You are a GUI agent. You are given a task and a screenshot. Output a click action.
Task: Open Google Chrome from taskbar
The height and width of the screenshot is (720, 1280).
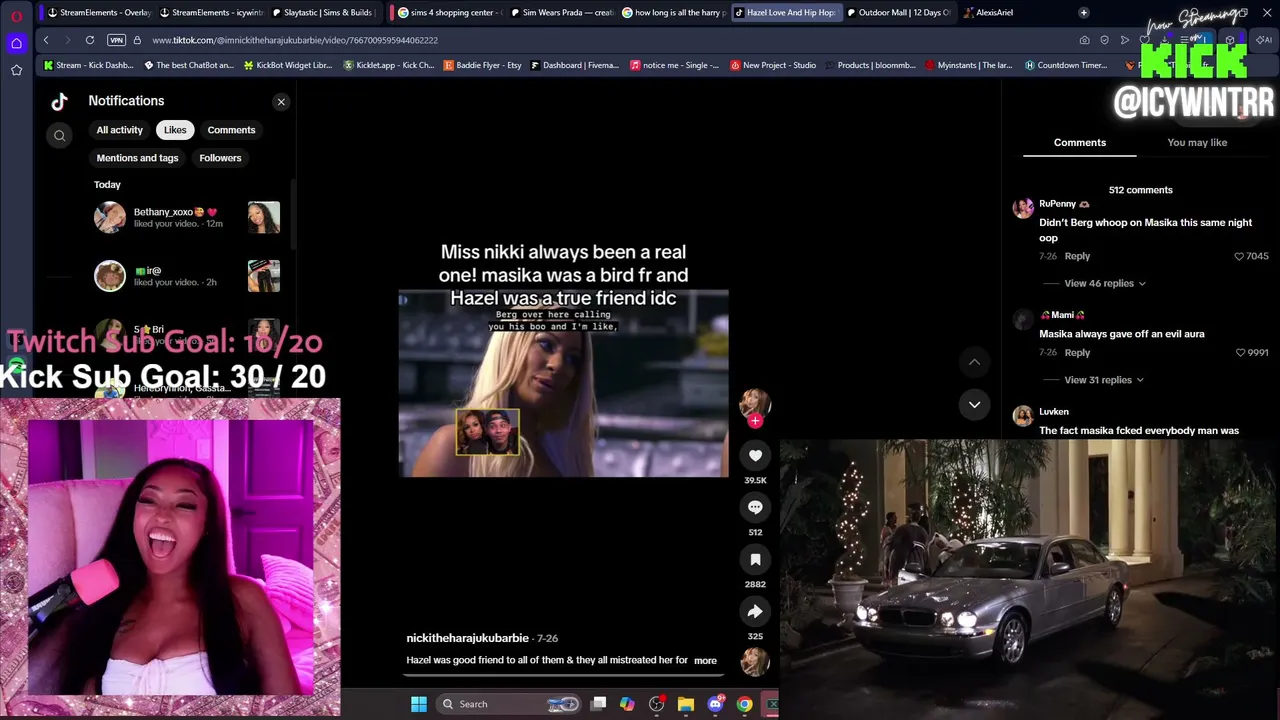coord(744,704)
